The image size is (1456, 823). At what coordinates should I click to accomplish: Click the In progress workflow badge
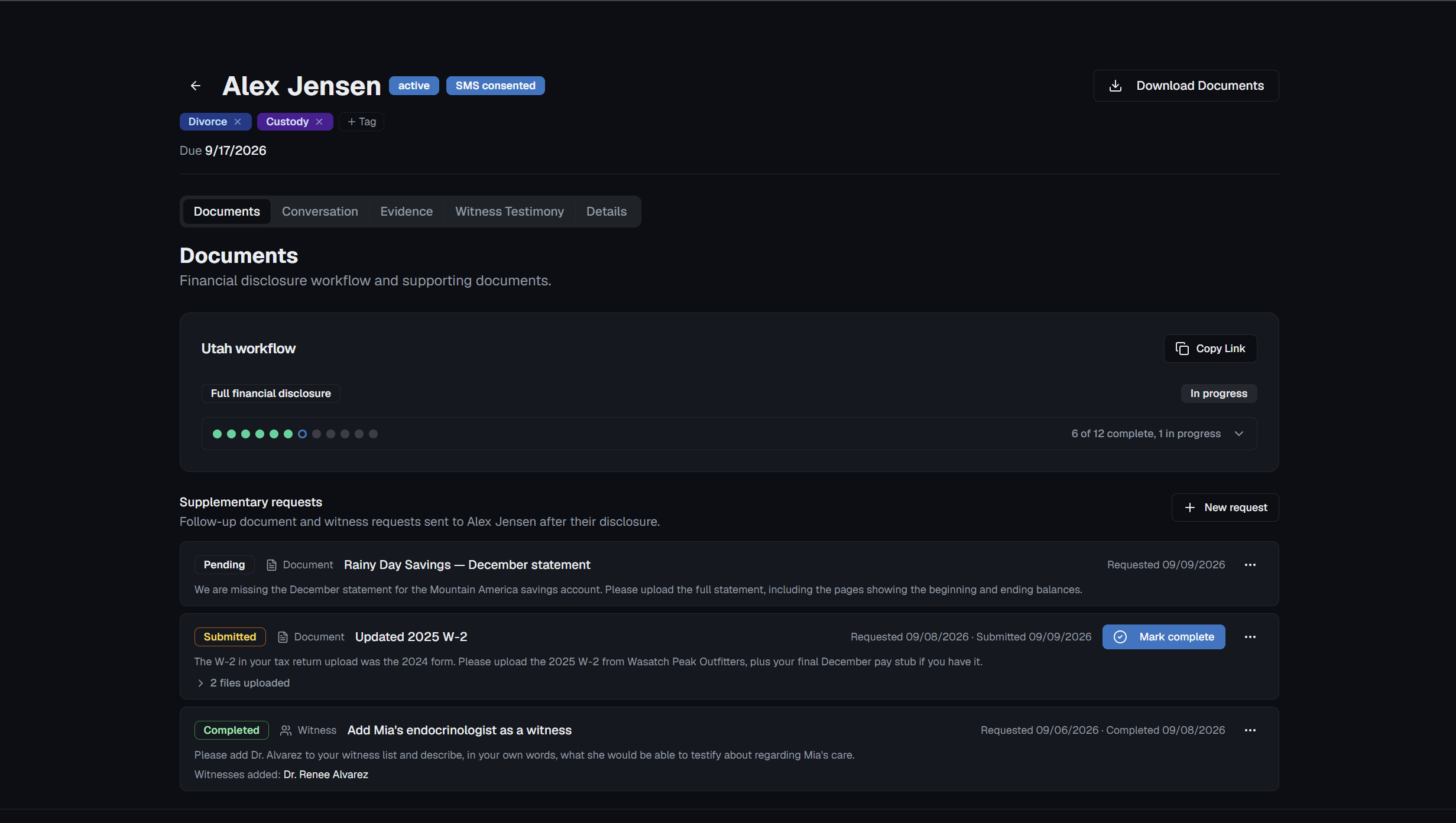pyautogui.click(x=1219, y=393)
